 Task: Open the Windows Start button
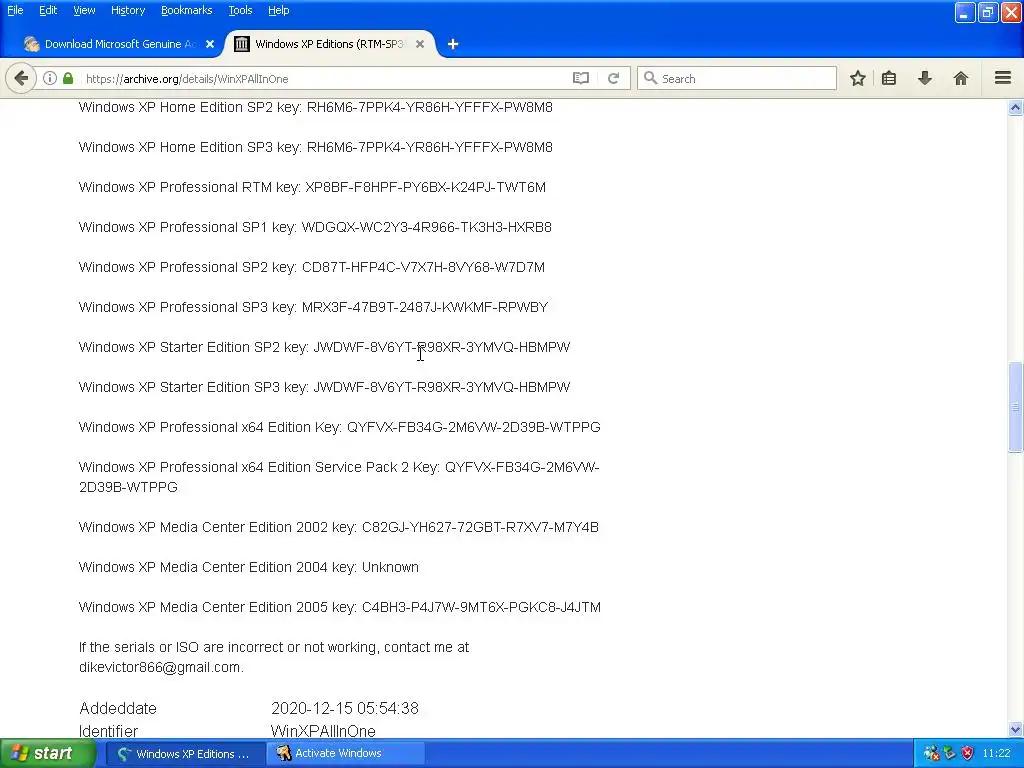(x=48, y=754)
